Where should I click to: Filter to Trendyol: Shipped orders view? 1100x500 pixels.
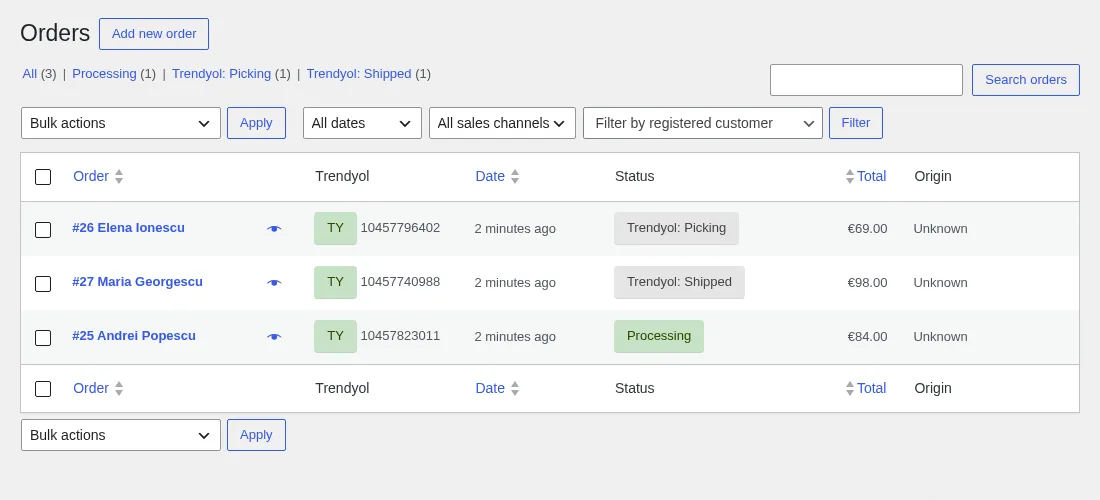click(x=358, y=74)
